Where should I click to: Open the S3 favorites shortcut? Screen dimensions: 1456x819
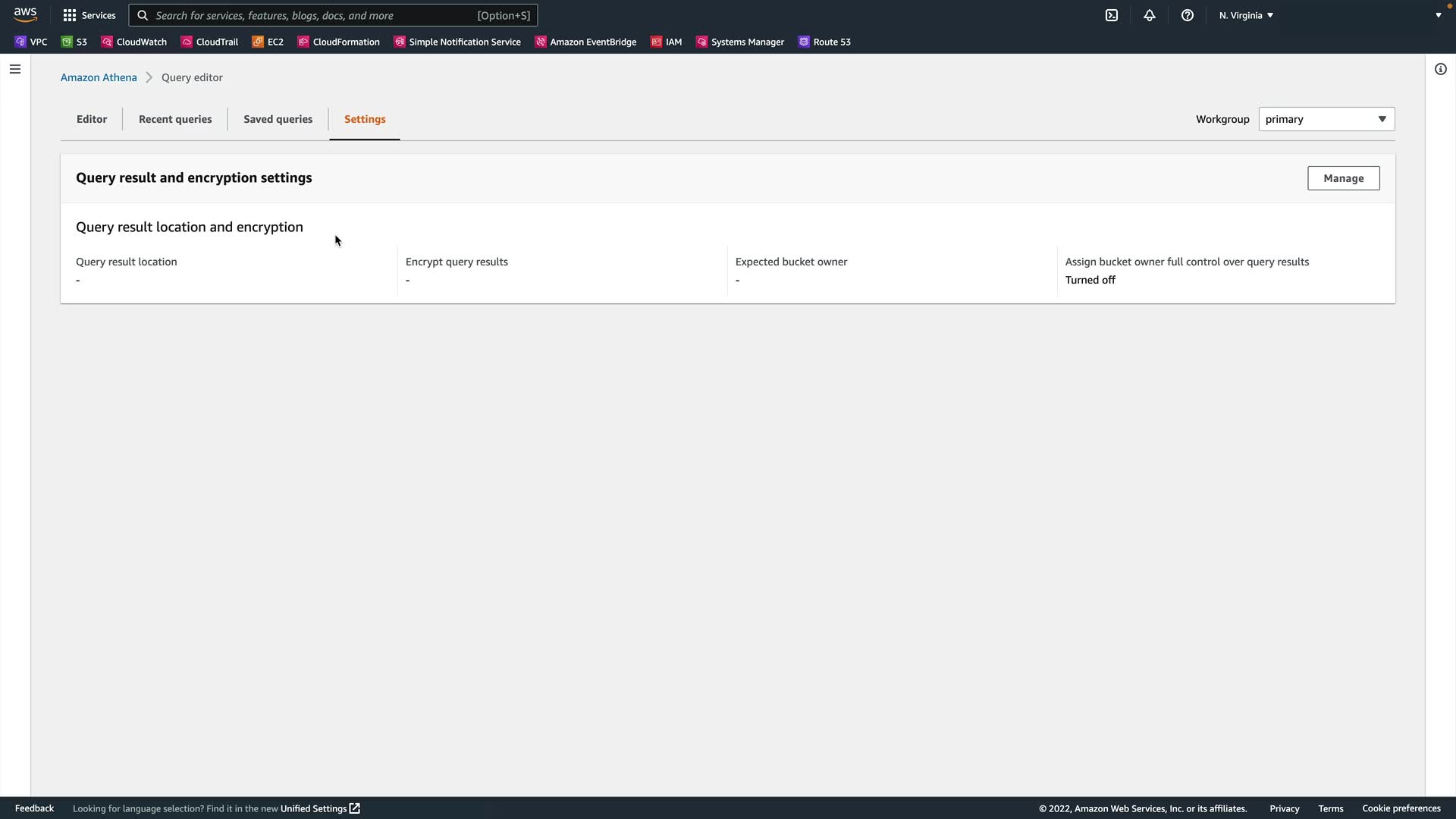tap(74, 42)
